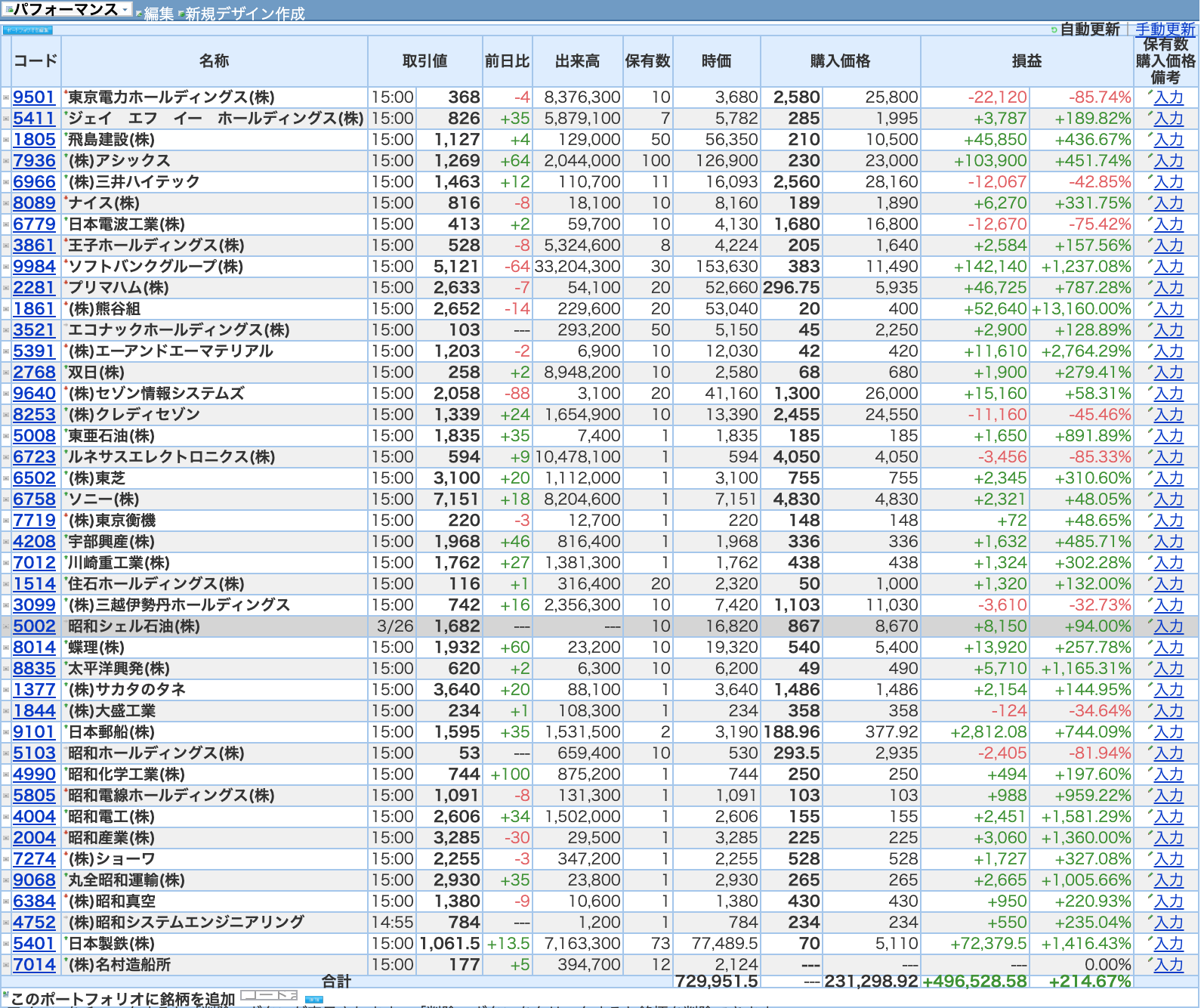Open stock code link 5002
The image size is (1204, 1008).
[x=34, y=626]
